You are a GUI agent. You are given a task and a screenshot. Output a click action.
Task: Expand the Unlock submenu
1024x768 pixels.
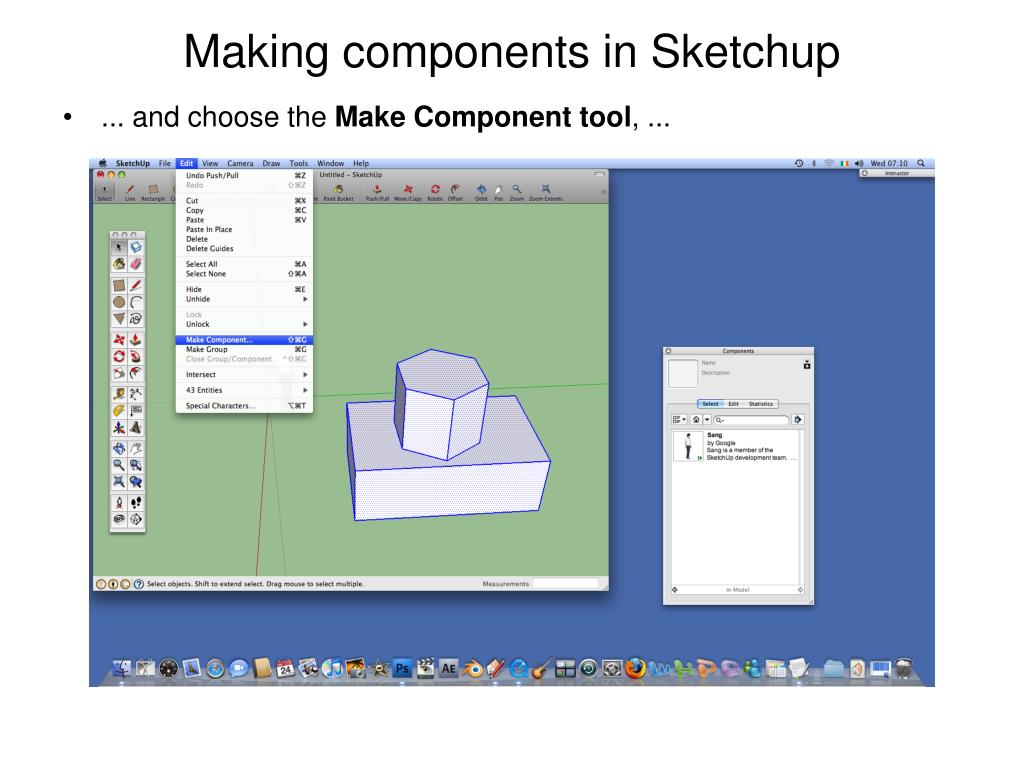[x=244, y=324]
